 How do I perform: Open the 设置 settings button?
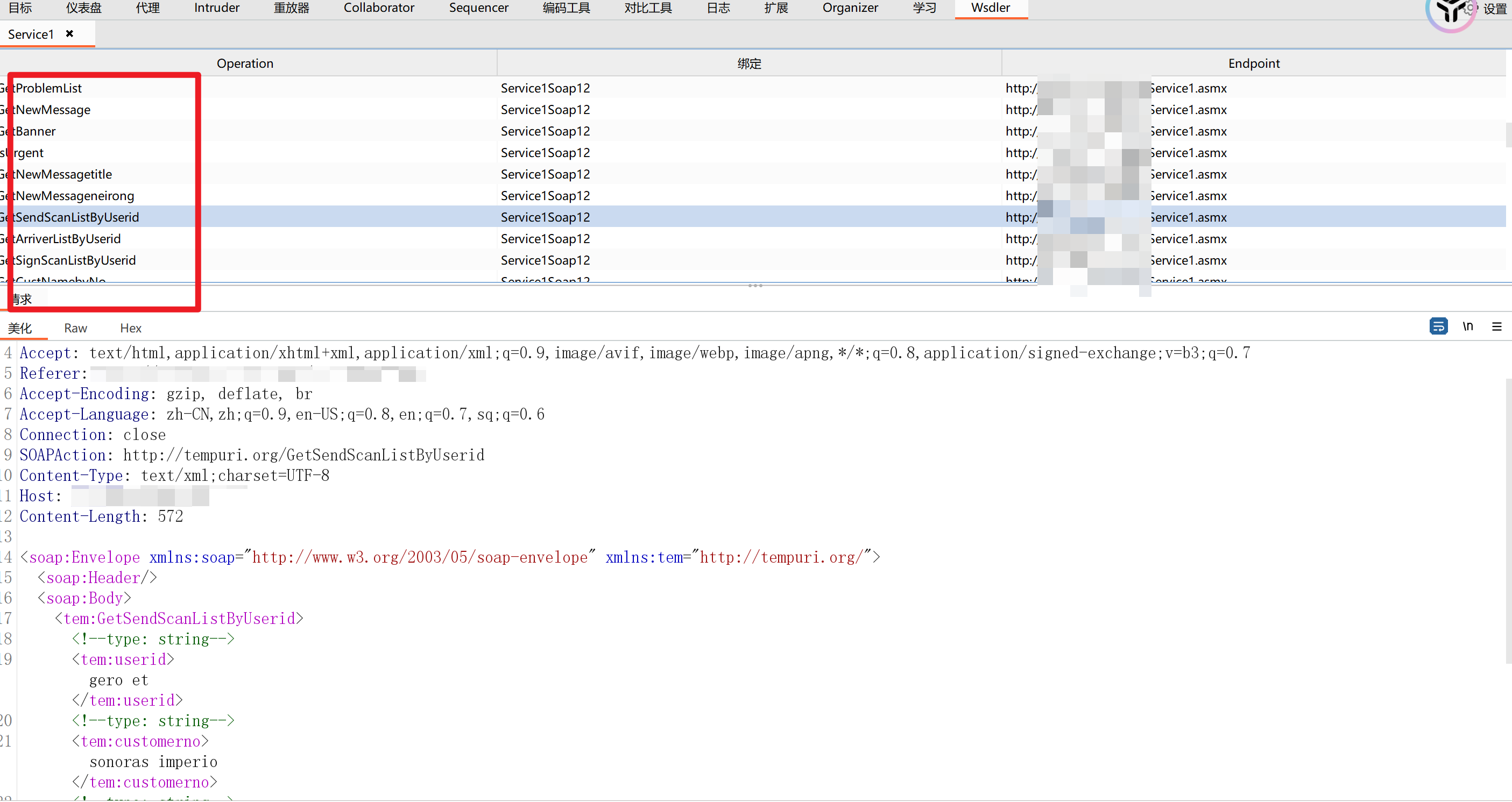pos(1494,9)
